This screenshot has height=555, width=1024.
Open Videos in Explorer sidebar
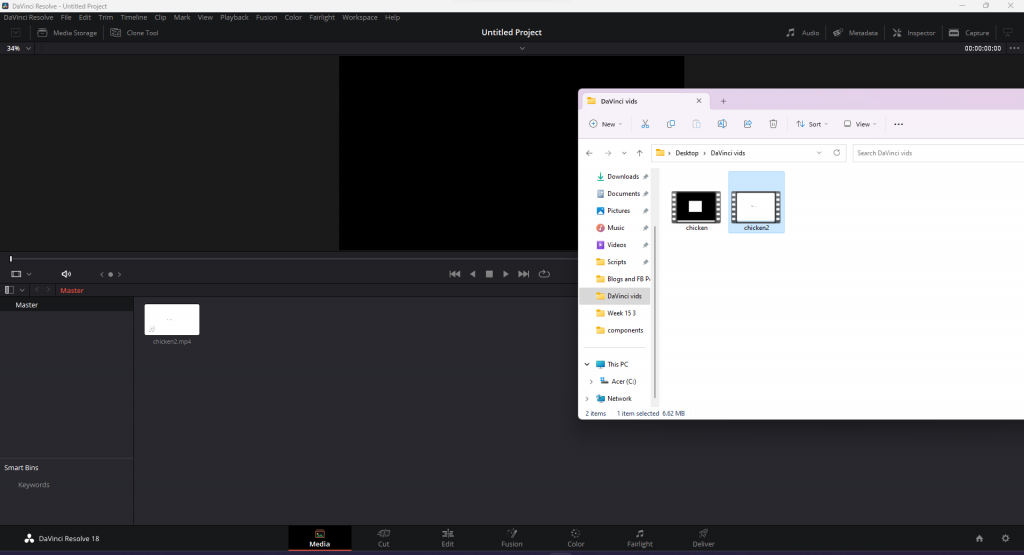pos(616,245)
